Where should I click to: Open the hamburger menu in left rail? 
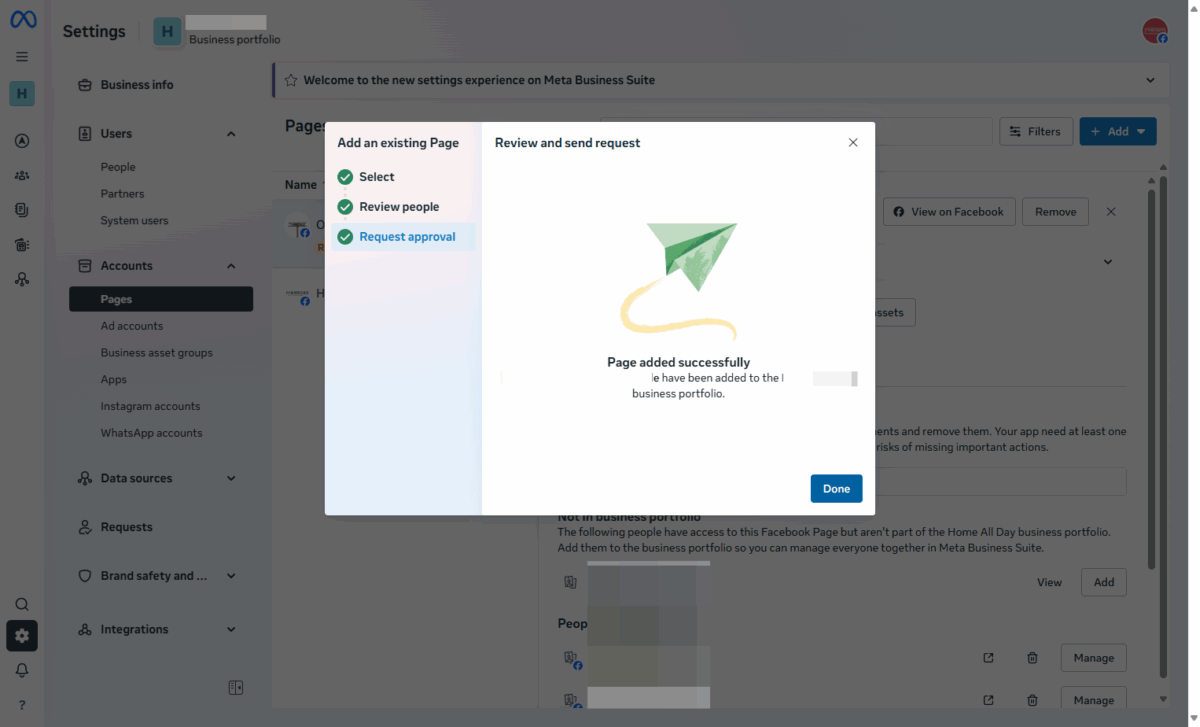22,57
